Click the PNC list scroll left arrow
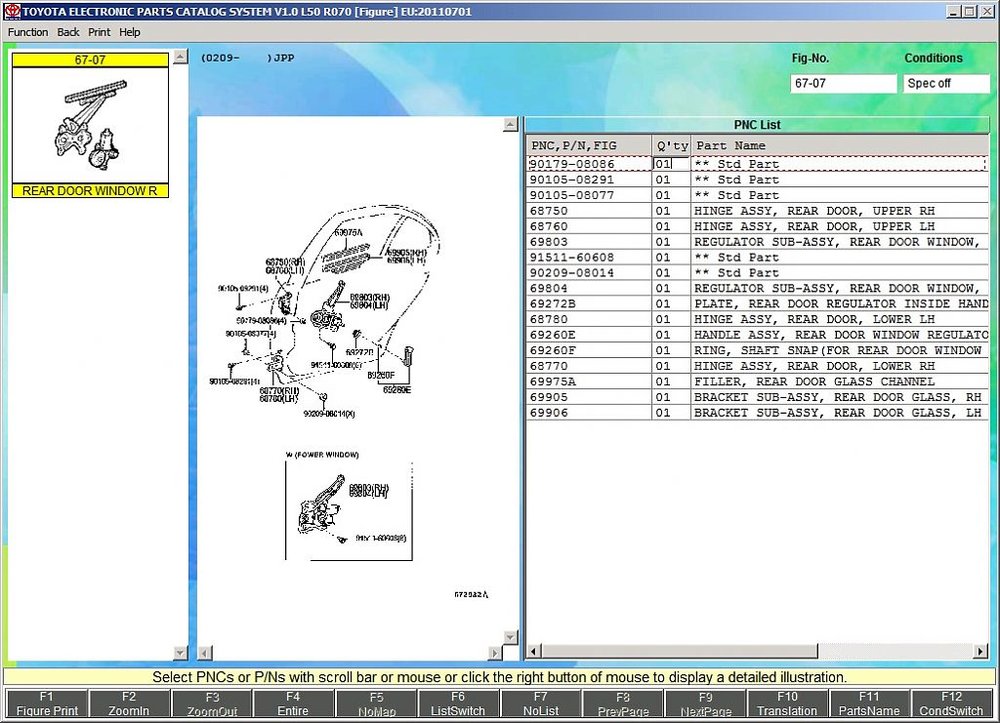The width and height of the screenshot is (1000, 723). 534,651
